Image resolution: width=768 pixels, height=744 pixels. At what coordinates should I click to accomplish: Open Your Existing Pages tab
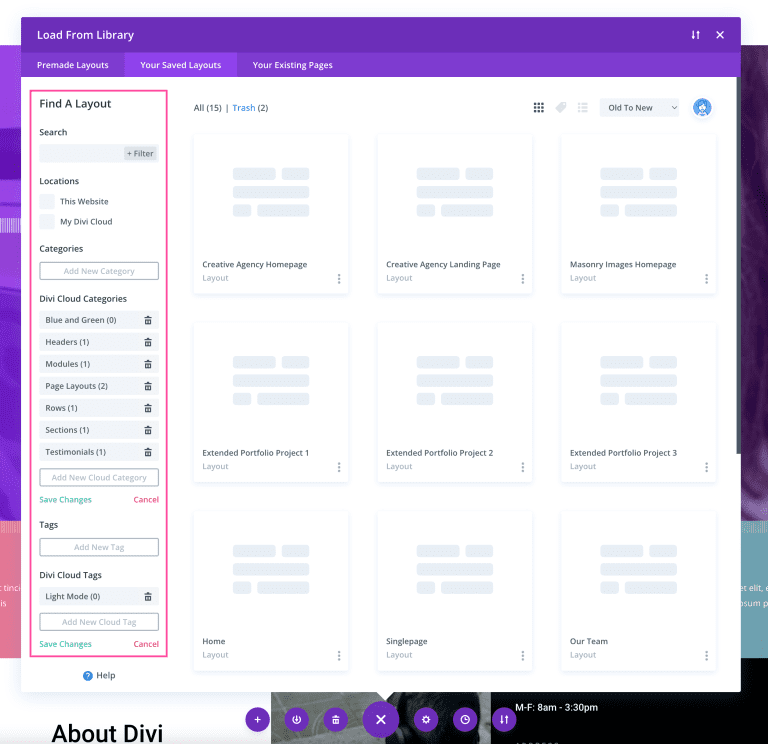click(x=292, y=65)
